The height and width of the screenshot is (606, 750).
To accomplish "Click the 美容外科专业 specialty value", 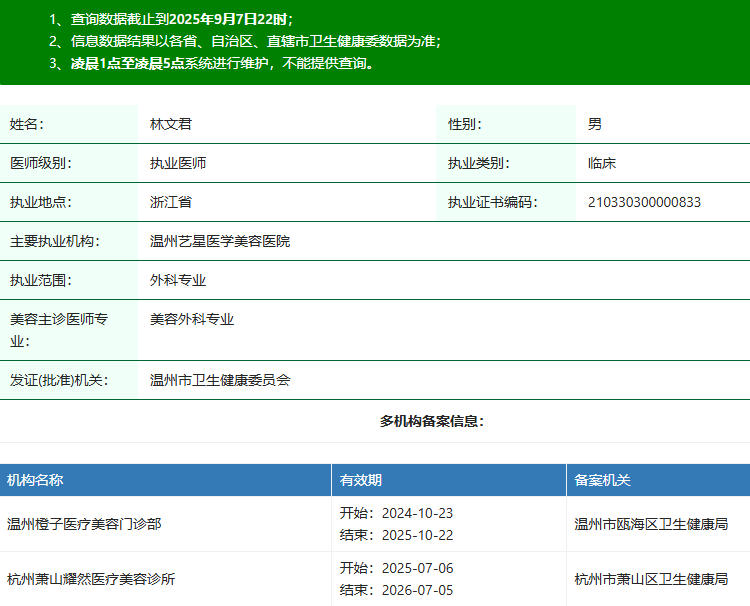I will click(192, 319).
